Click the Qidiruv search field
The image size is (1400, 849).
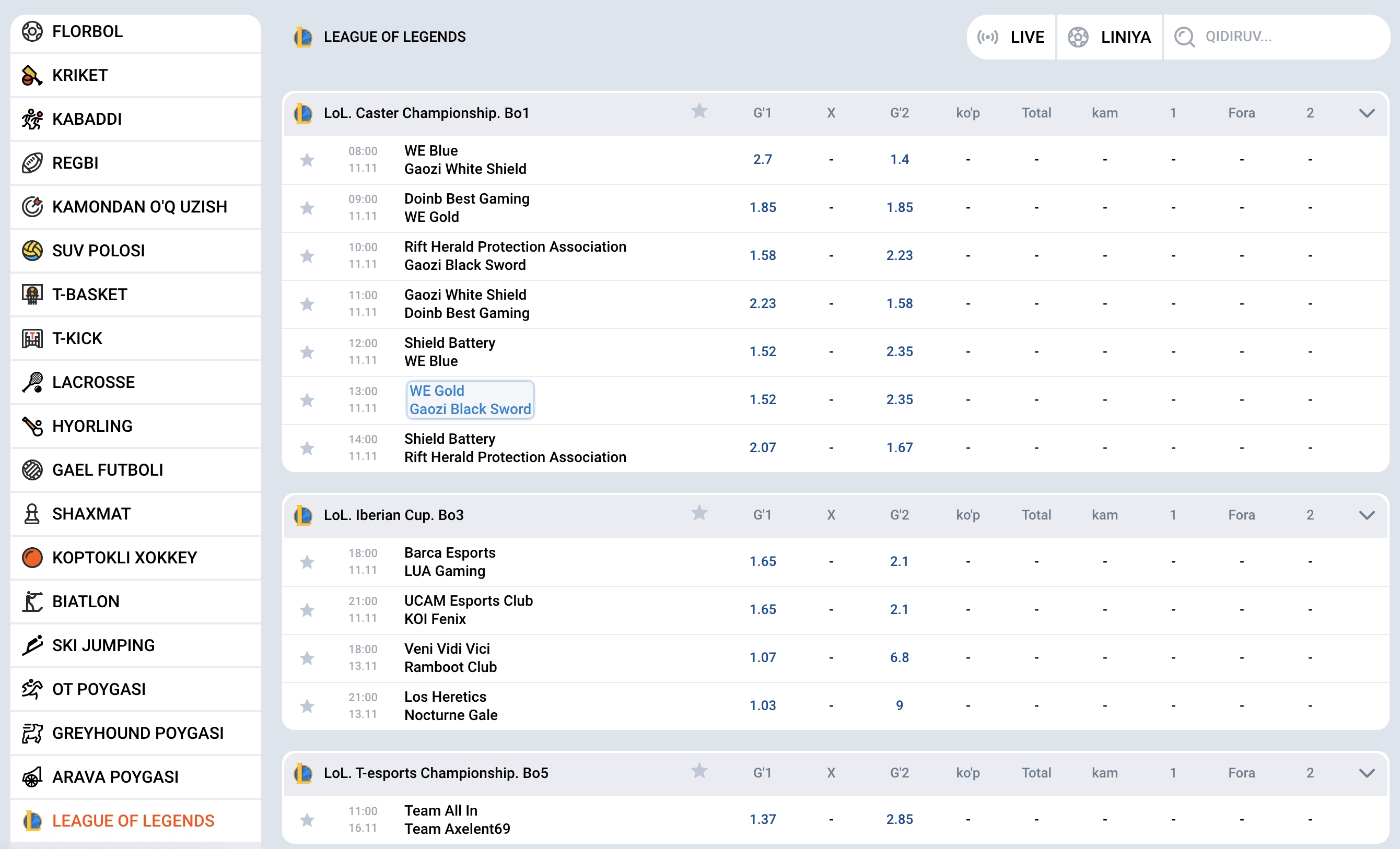(1284, 38)
